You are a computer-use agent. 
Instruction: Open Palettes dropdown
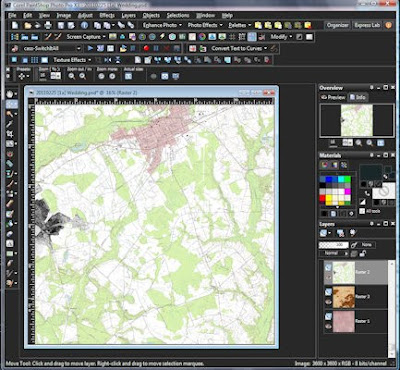coord(239,25)
